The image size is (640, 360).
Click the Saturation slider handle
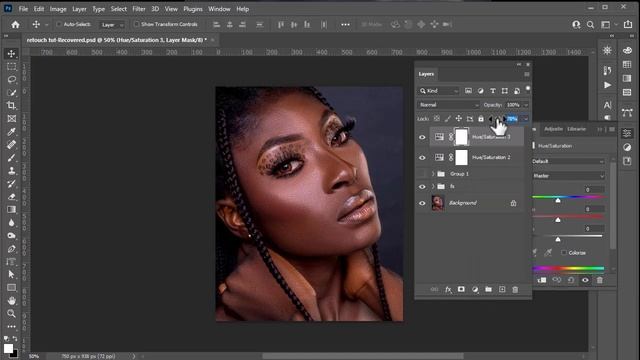pyautogui.click(x=558, y=220)
